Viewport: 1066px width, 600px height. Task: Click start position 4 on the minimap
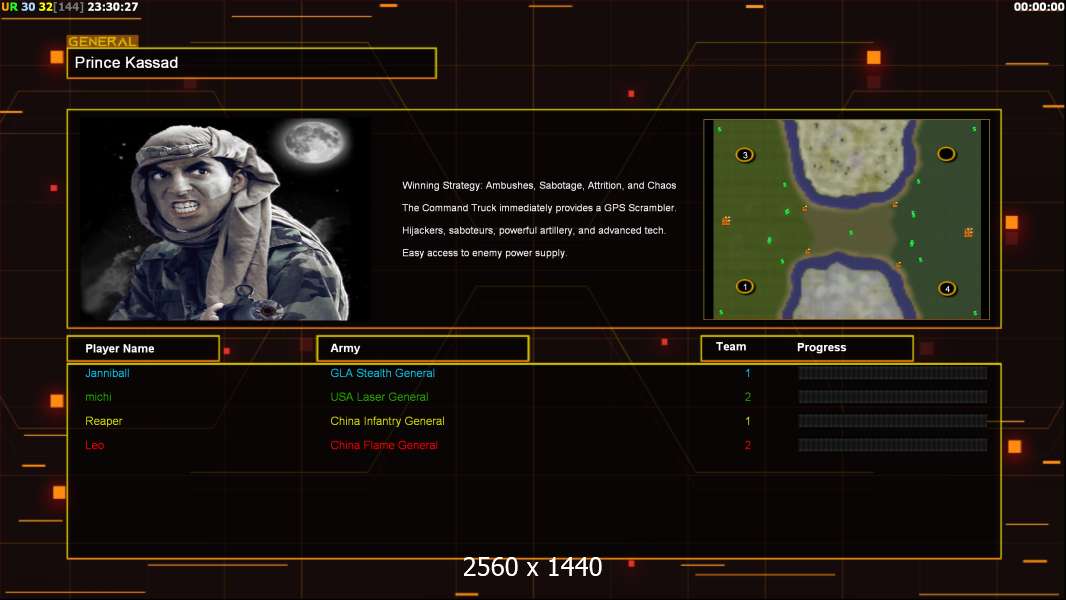pyautogui.click(x=947, y=288)
